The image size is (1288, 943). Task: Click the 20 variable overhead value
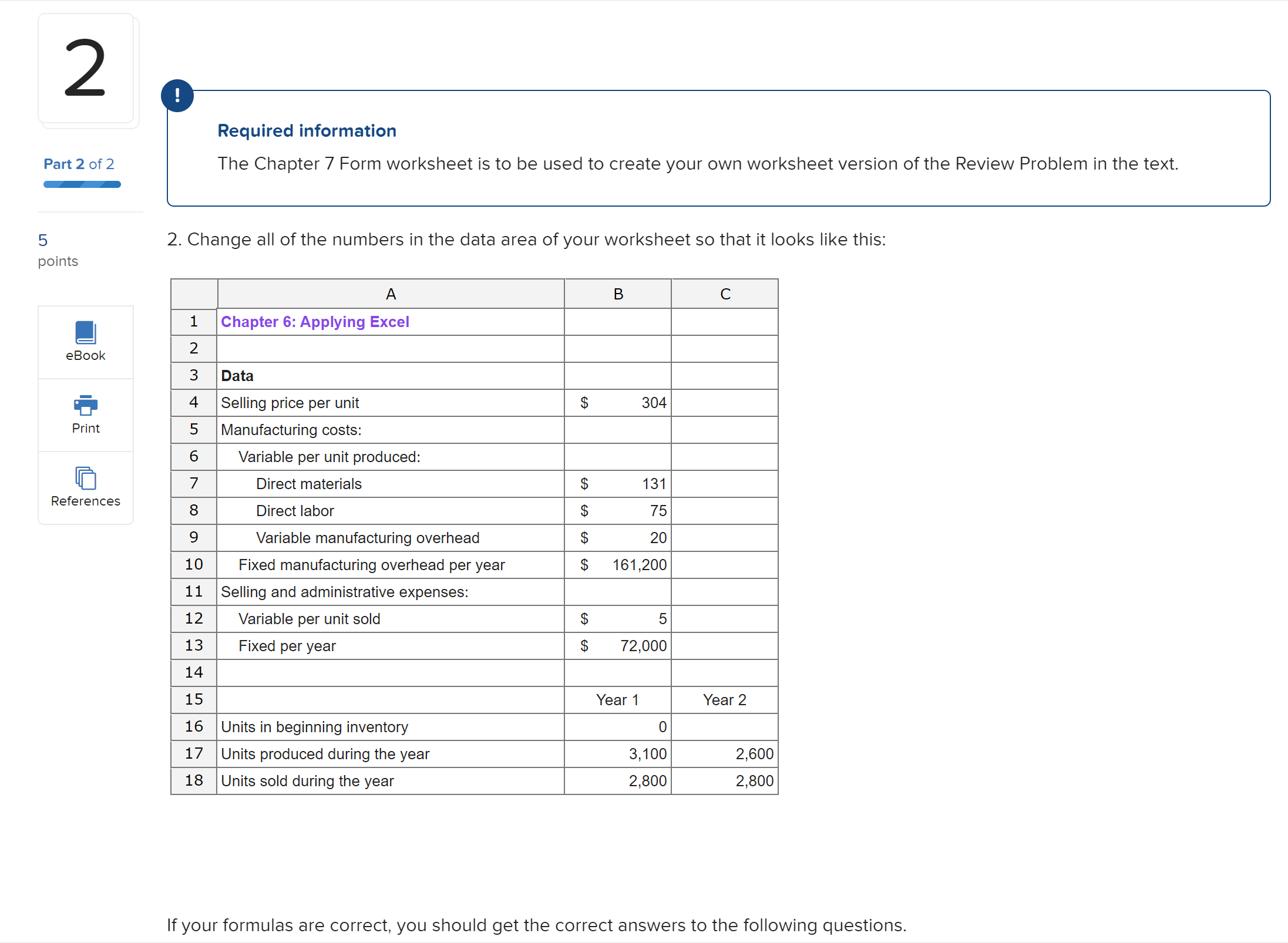[658, 538]
